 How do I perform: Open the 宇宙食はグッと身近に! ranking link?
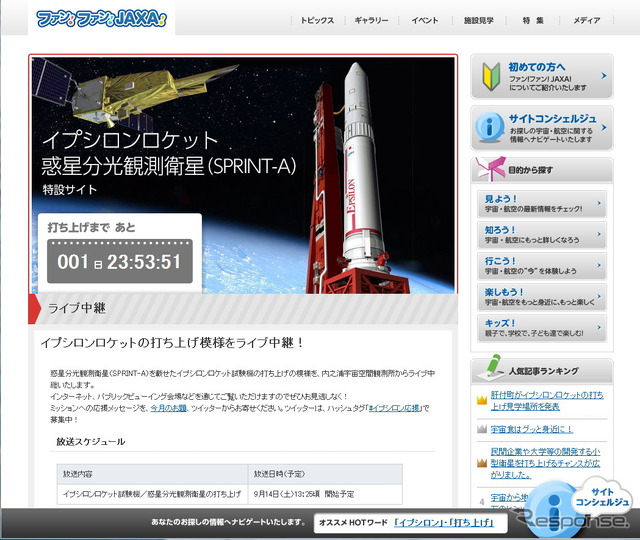[x=532, y=429]
